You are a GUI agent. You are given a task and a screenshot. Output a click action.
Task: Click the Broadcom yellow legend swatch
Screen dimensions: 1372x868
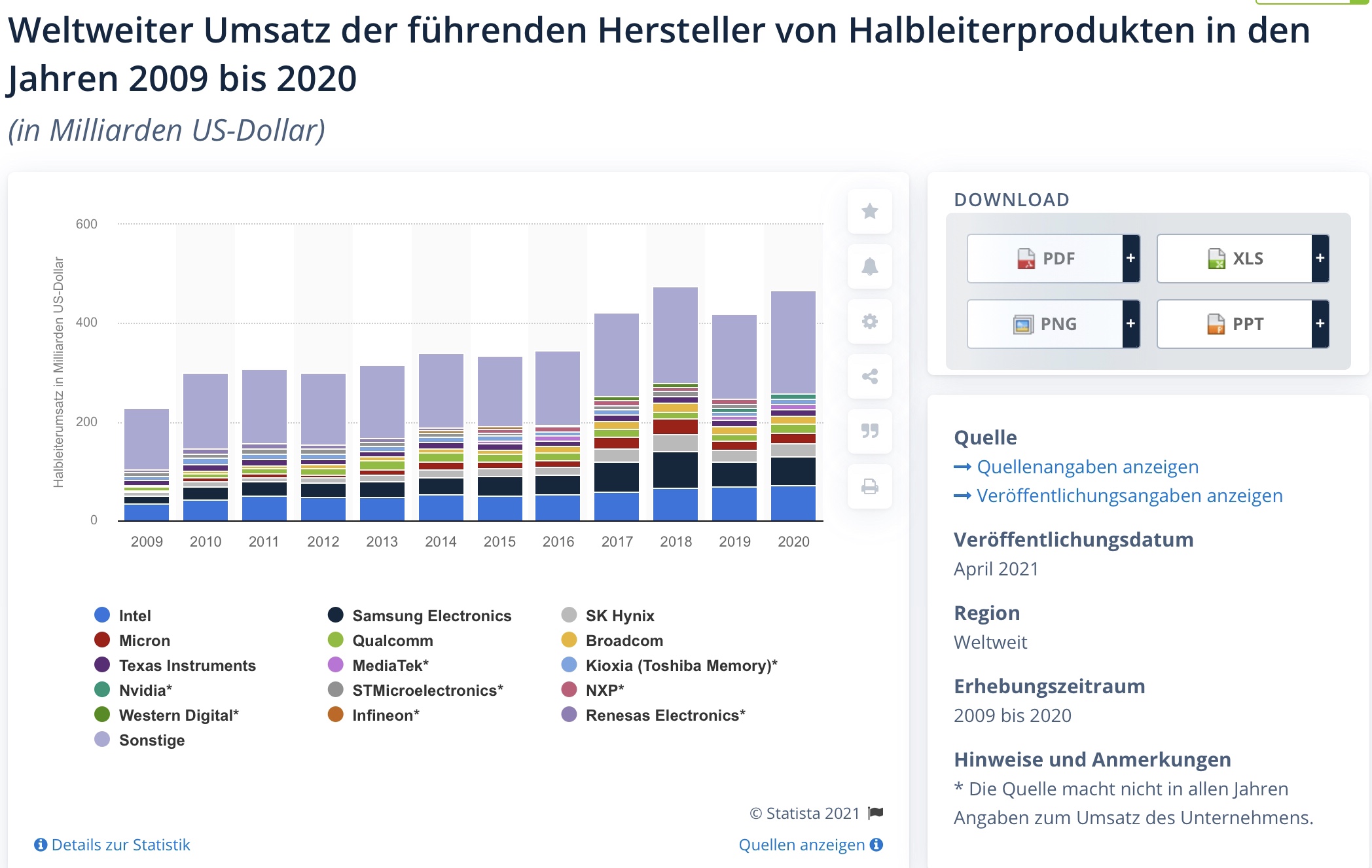click(569, 640)
